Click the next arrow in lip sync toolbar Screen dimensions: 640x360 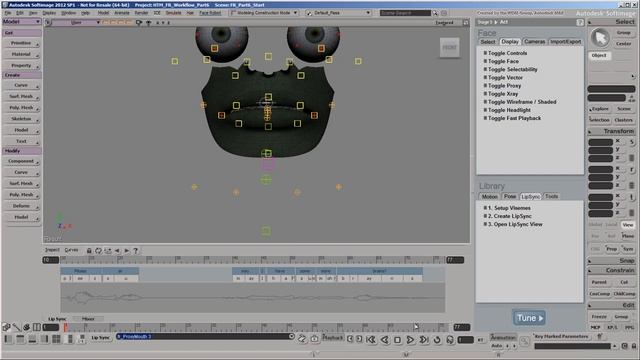[x=127, y=251]
